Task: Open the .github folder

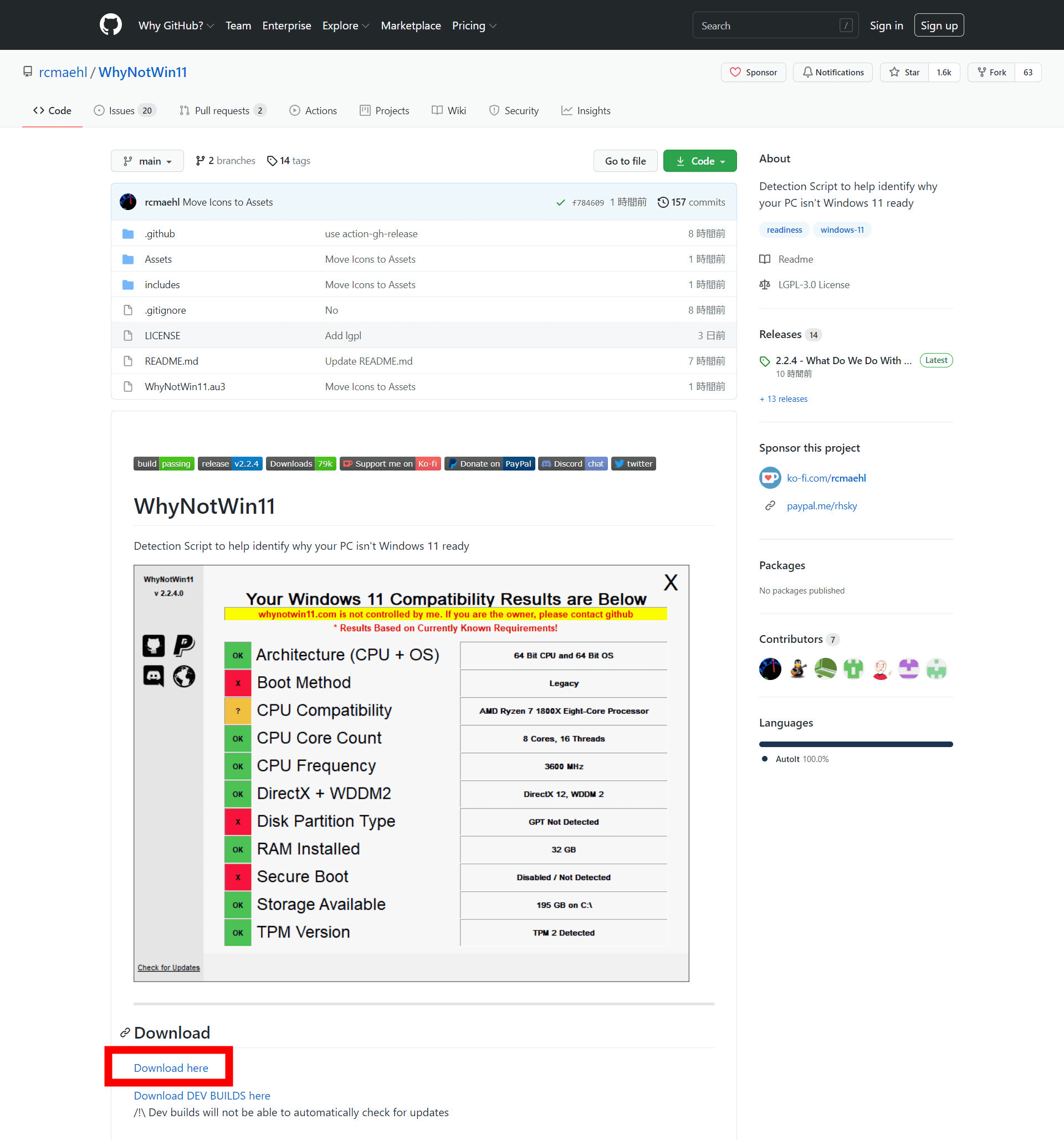Action: tap(160, 233)
